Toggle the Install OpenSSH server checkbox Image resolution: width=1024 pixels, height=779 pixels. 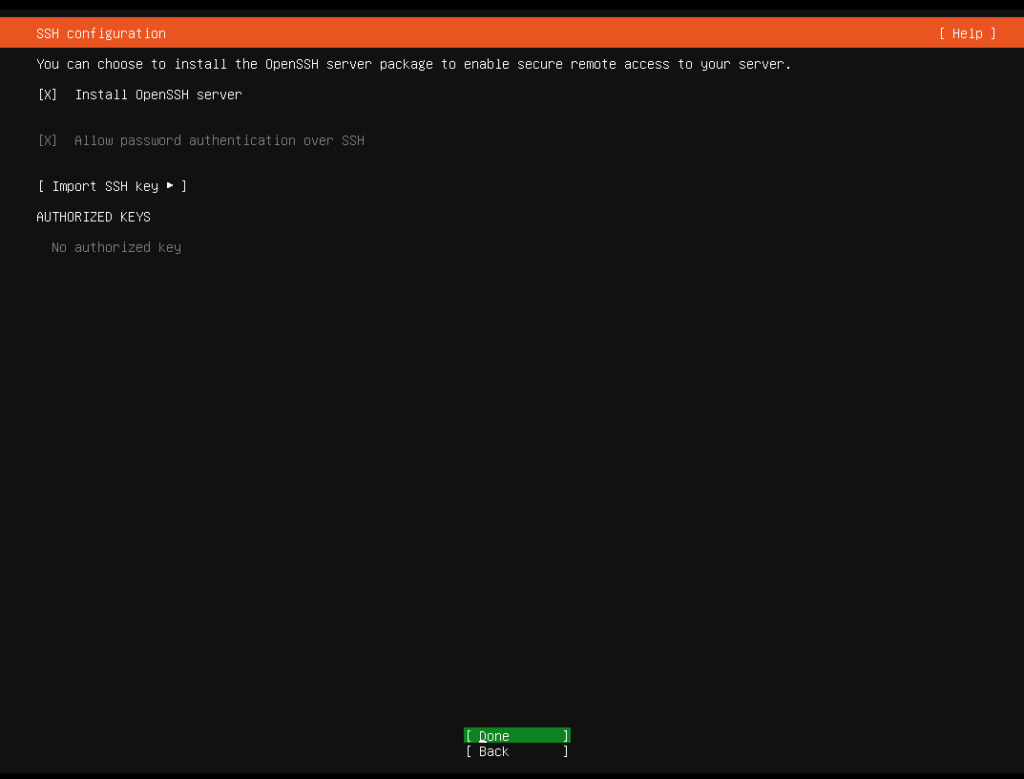pos(47,95)
